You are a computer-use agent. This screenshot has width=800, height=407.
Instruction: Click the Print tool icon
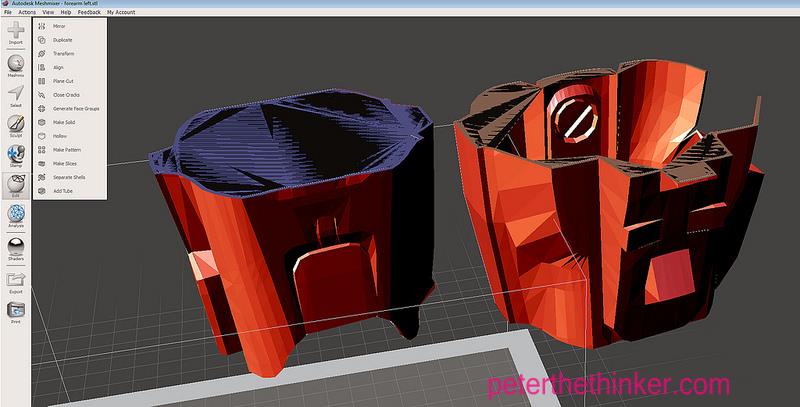click(16, 313)
